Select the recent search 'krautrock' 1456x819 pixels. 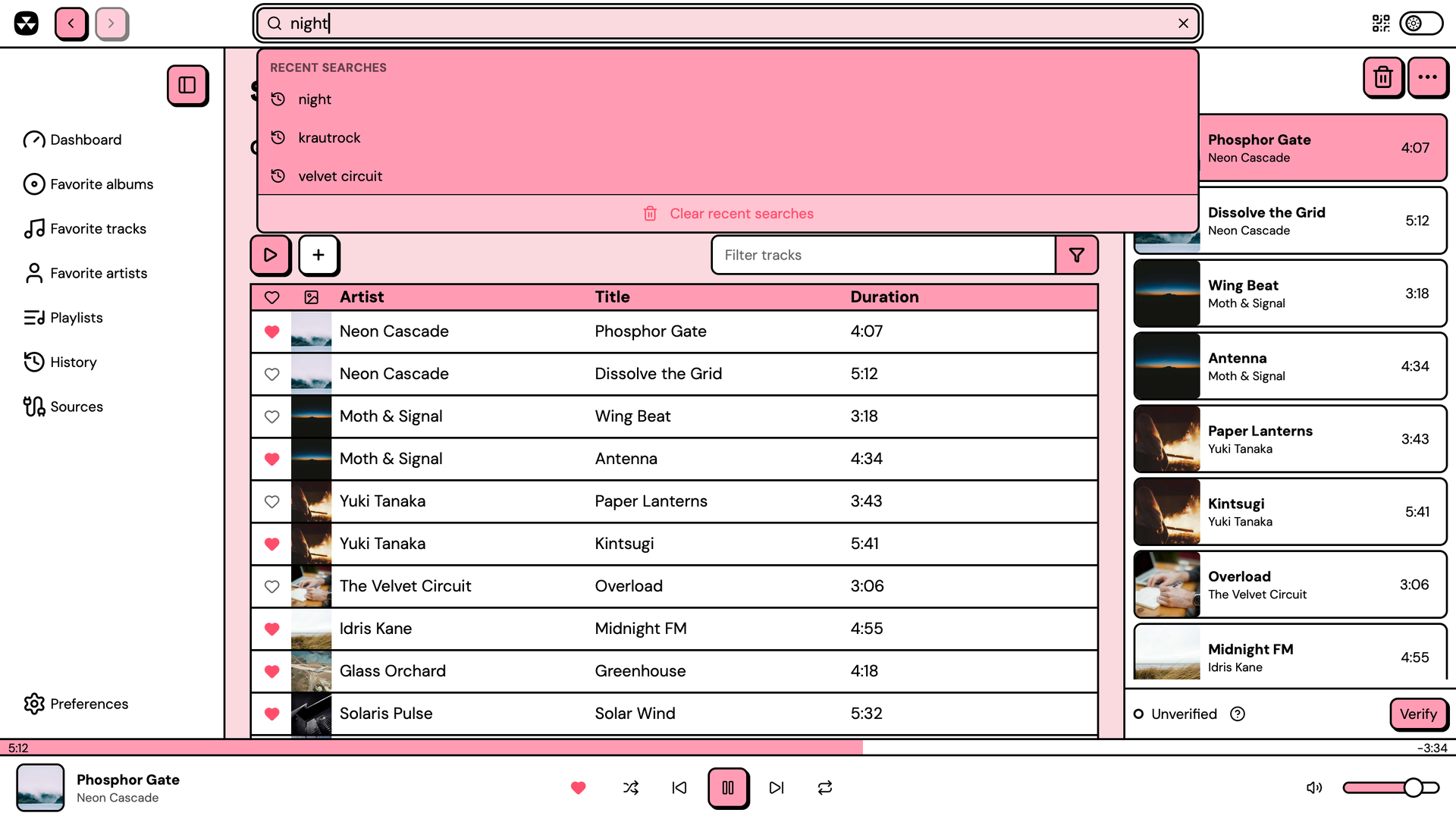click(x=727, y=138)
